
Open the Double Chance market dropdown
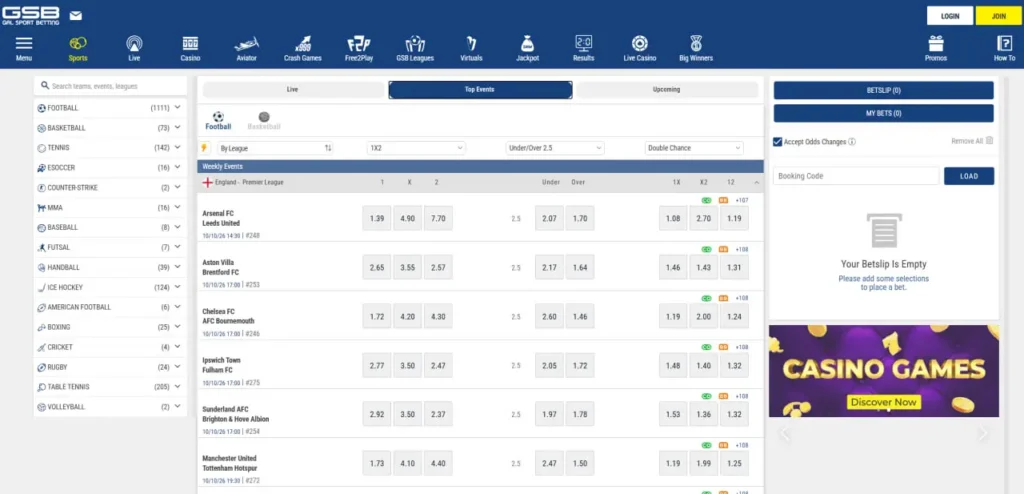tap(694, 148)
